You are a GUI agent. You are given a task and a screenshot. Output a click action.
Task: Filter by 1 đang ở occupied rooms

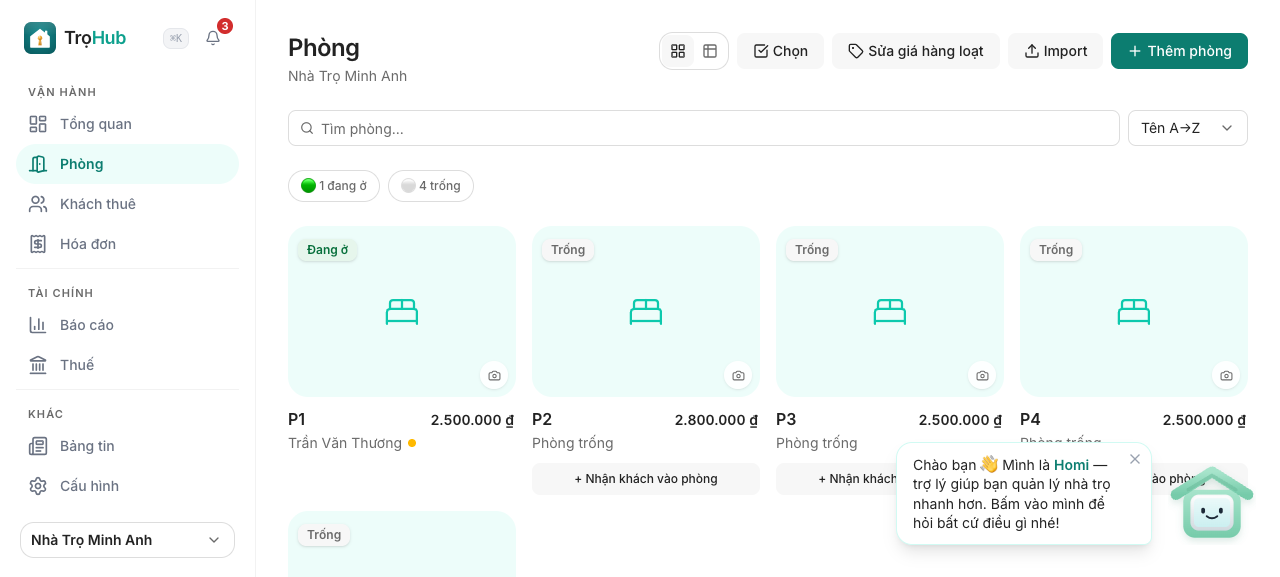pyautogui.click(x=334, y=186)
